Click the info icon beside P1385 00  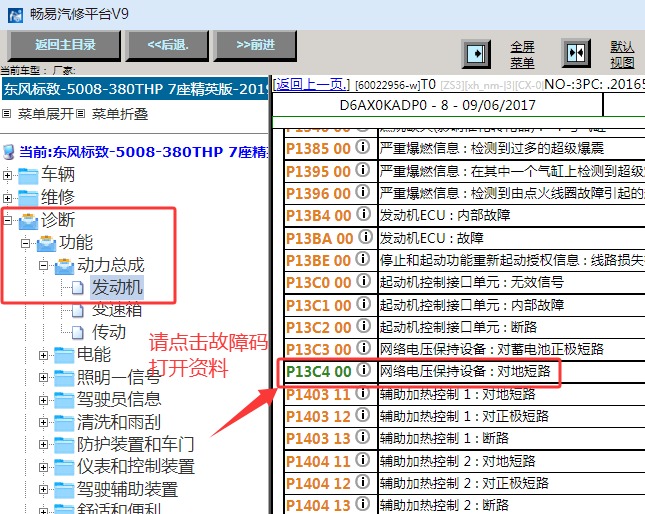click(x=362, y=146)
